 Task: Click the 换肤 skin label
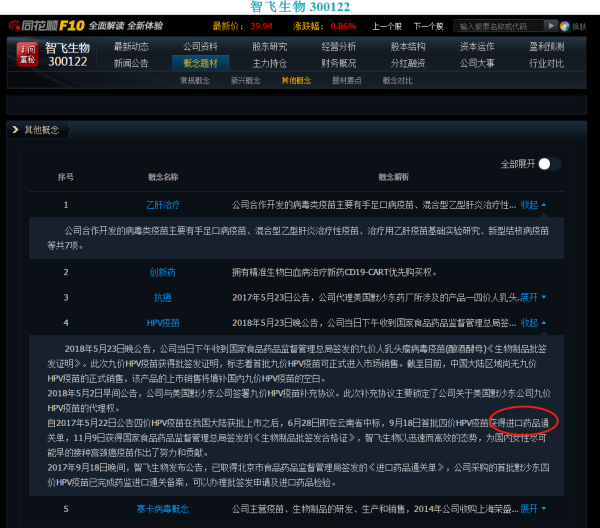tap(579, 26)
